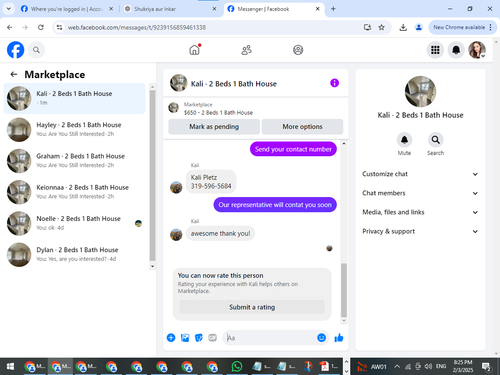Open ENG language indicator in taskbar
The height and width of the screenshot is (375, 500).
441,366
